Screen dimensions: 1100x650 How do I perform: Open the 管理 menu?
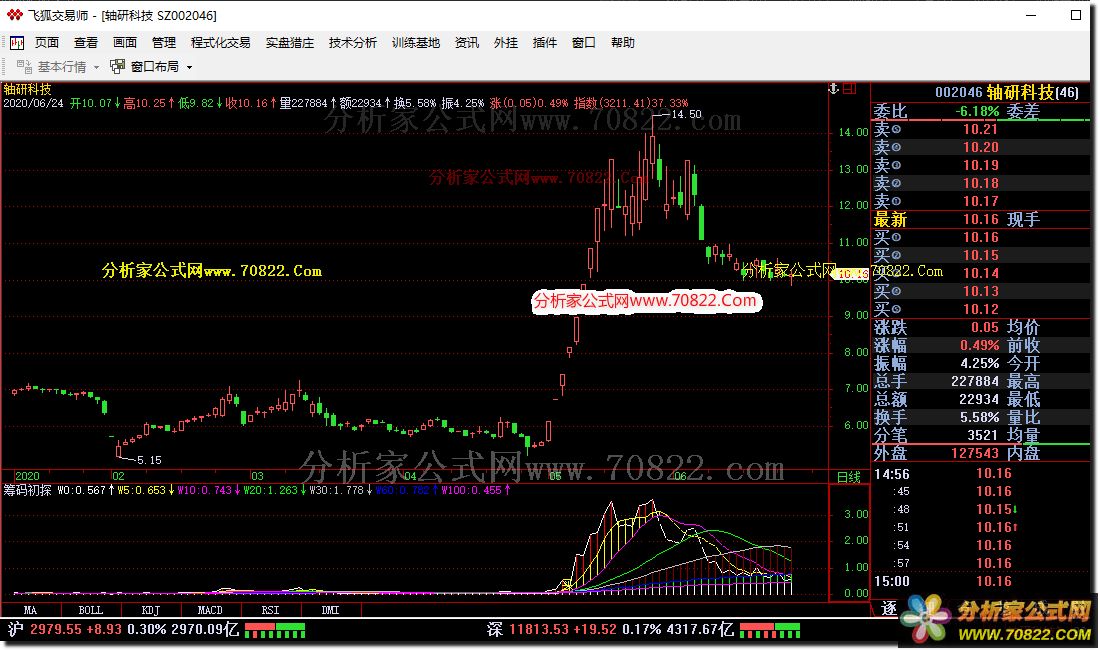[163, 43]
